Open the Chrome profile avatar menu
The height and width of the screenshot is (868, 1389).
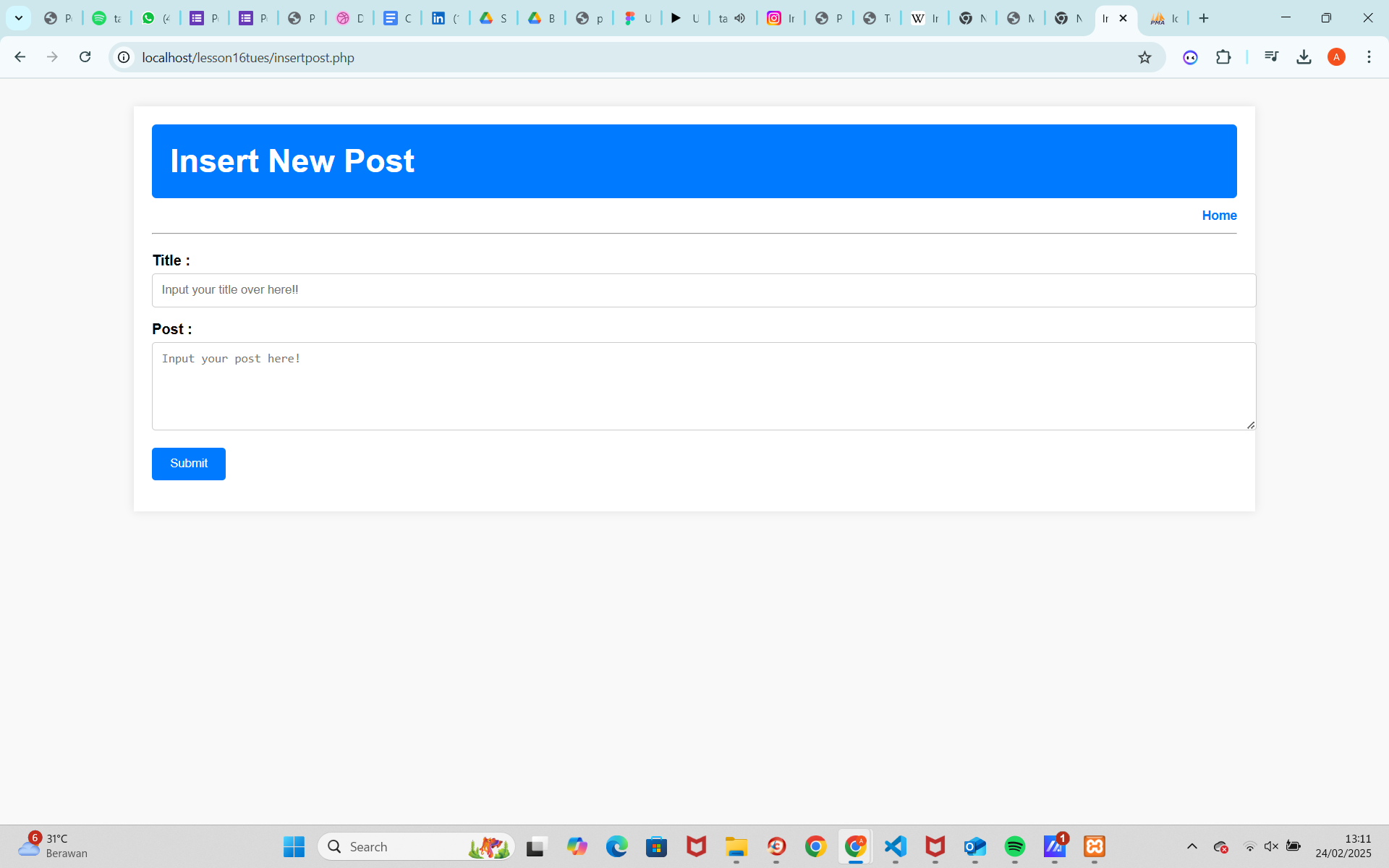(1336, 57)
